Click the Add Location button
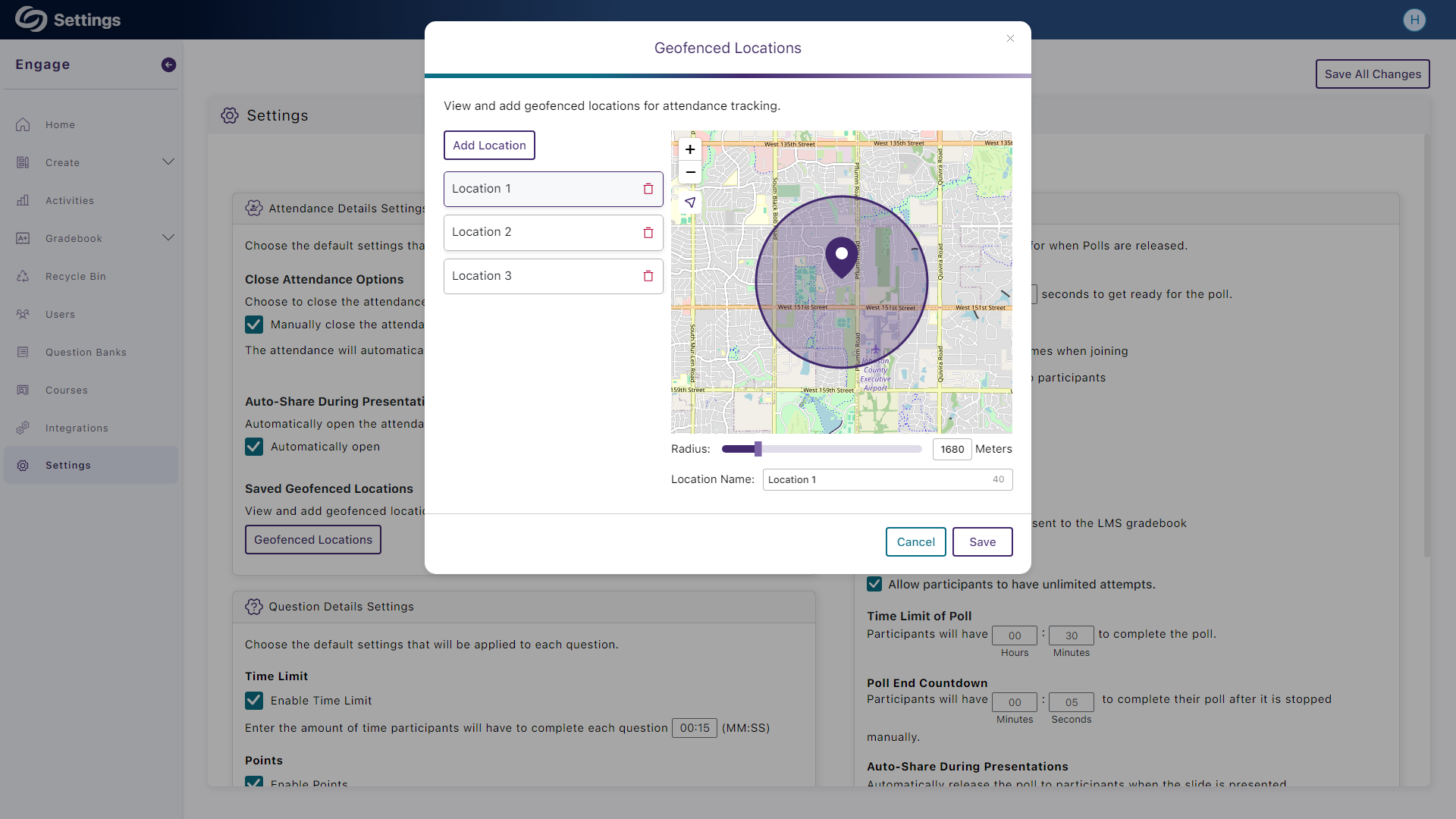 point(488,145)
